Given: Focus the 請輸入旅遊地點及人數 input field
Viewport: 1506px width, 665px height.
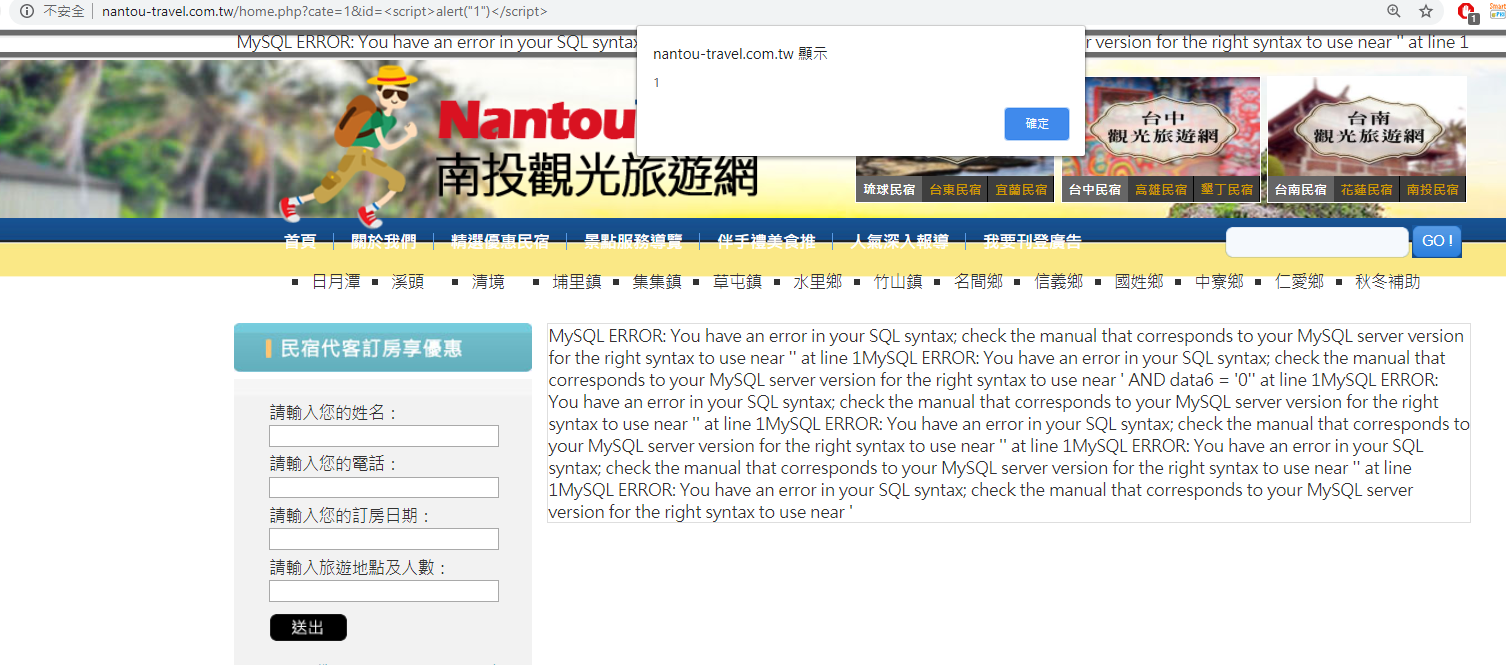Looking at the screenshot, I should [384, 591].
